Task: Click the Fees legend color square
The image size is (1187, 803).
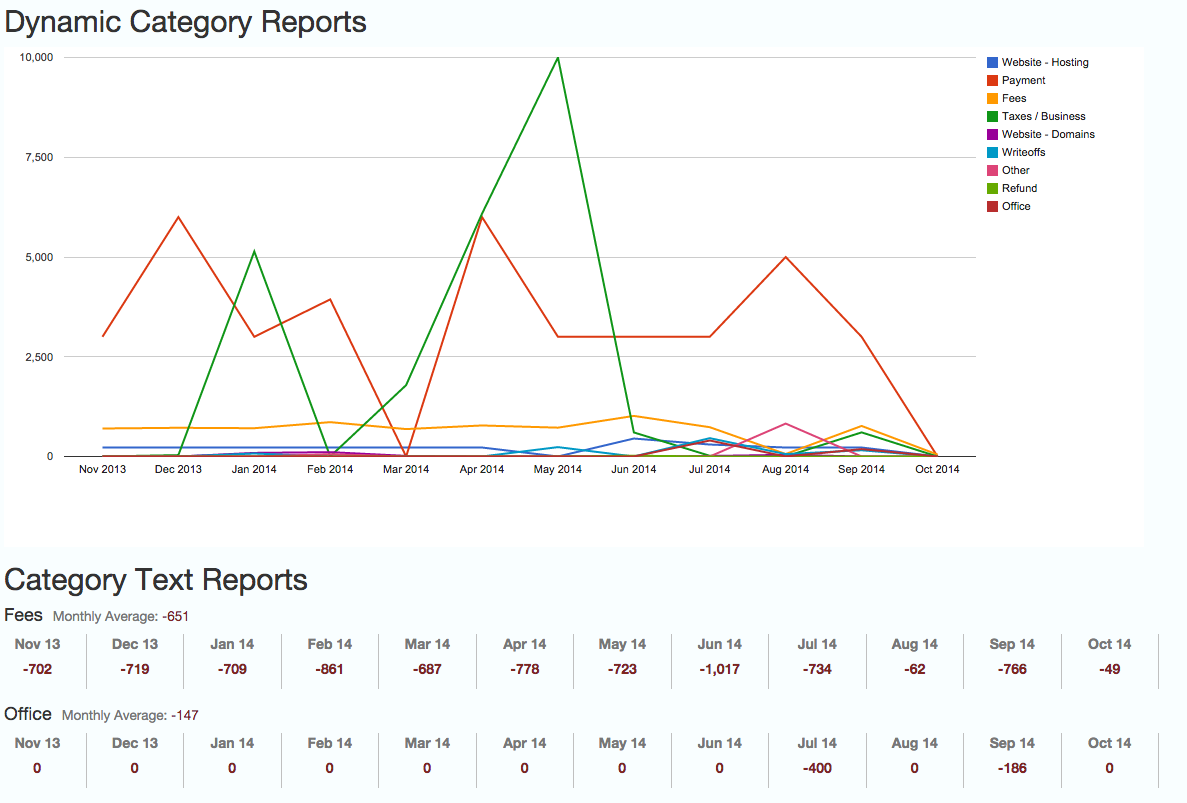Action: point(992,98)
